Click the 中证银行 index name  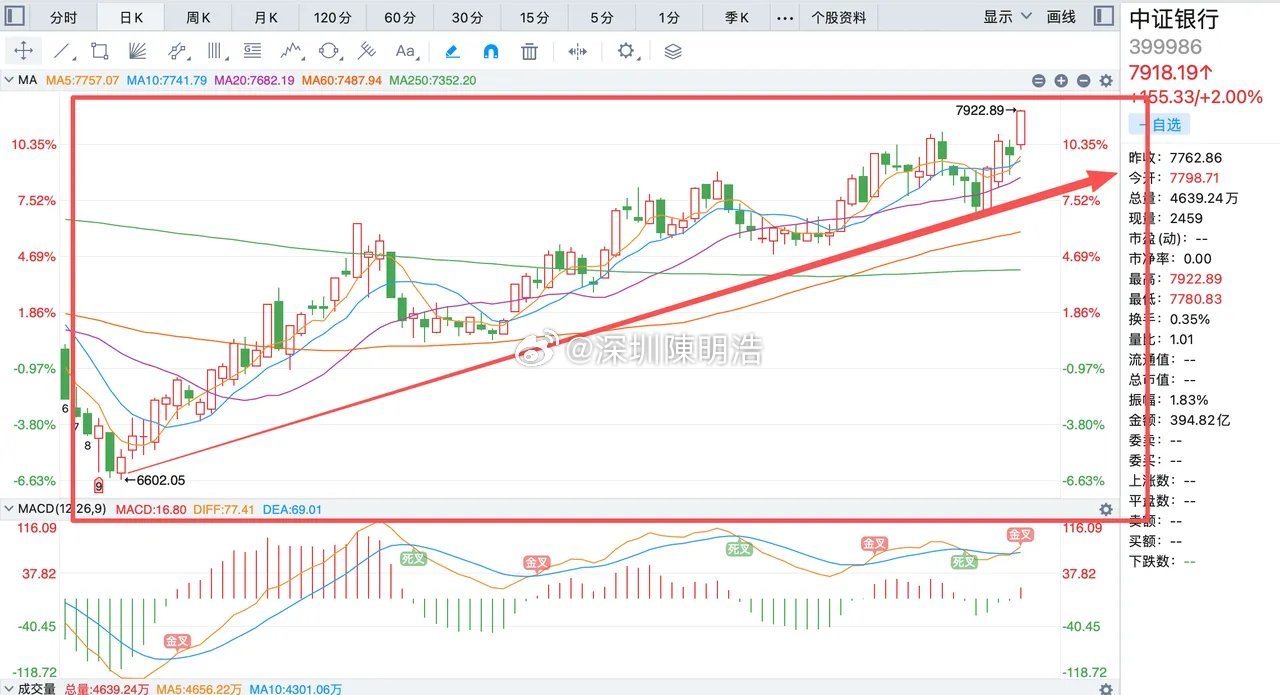point(1173,19)
